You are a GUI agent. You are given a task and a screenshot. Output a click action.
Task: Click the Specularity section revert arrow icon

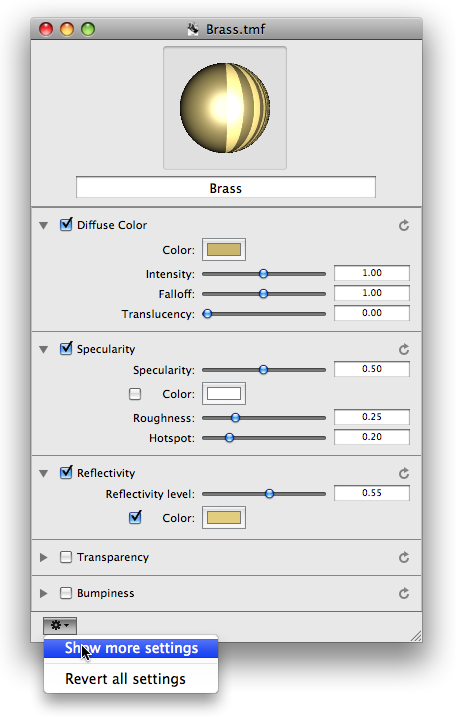pos(403,349)
